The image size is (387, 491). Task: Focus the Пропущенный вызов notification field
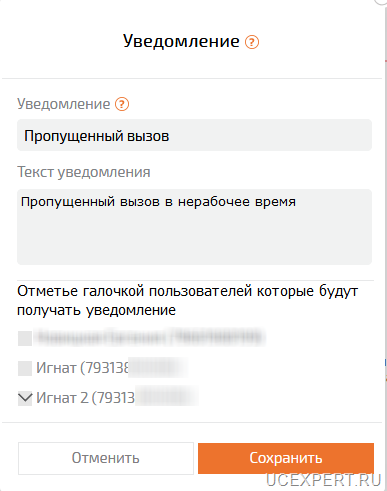click(194, 135)
